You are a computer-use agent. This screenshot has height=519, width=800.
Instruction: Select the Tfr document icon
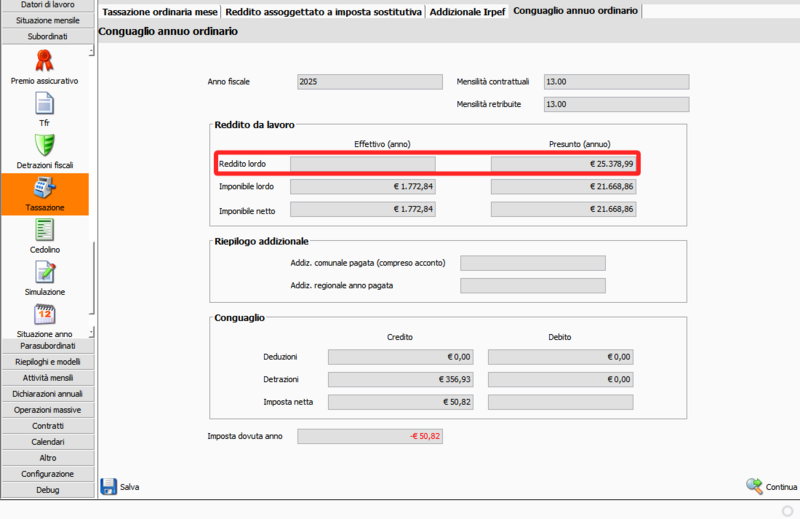pyautogui.click(x=44, y=103)
